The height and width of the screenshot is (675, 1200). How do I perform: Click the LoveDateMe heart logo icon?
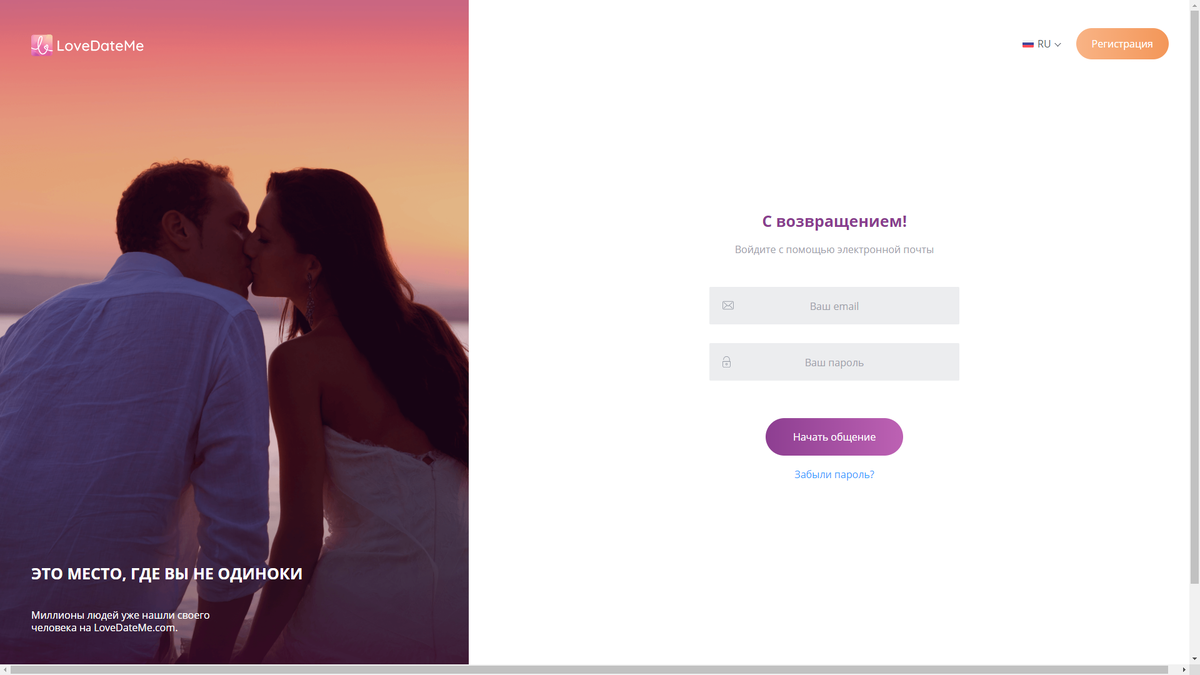click(41, 45)
